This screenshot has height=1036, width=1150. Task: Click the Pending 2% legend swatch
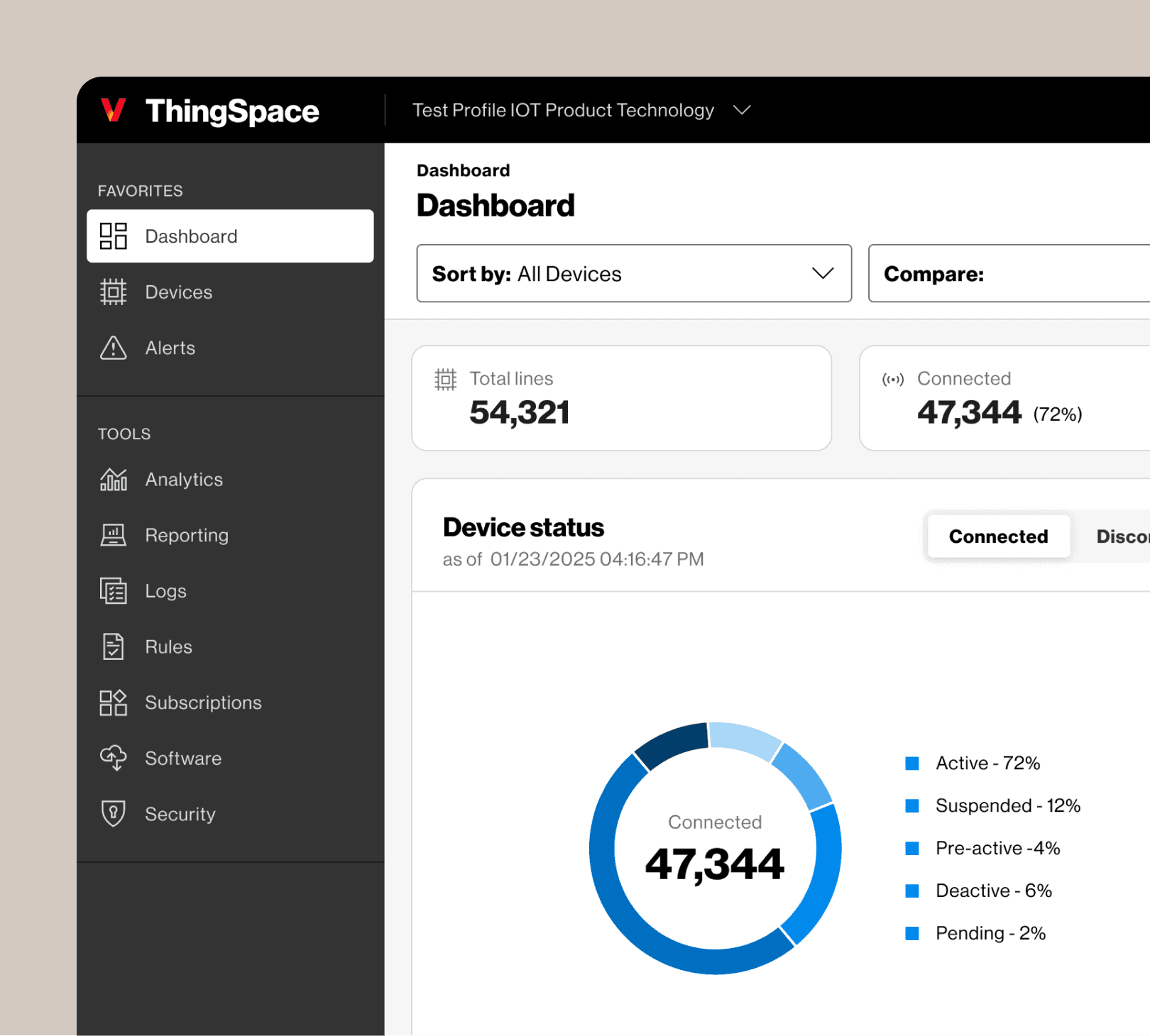(x=912, y=934)
